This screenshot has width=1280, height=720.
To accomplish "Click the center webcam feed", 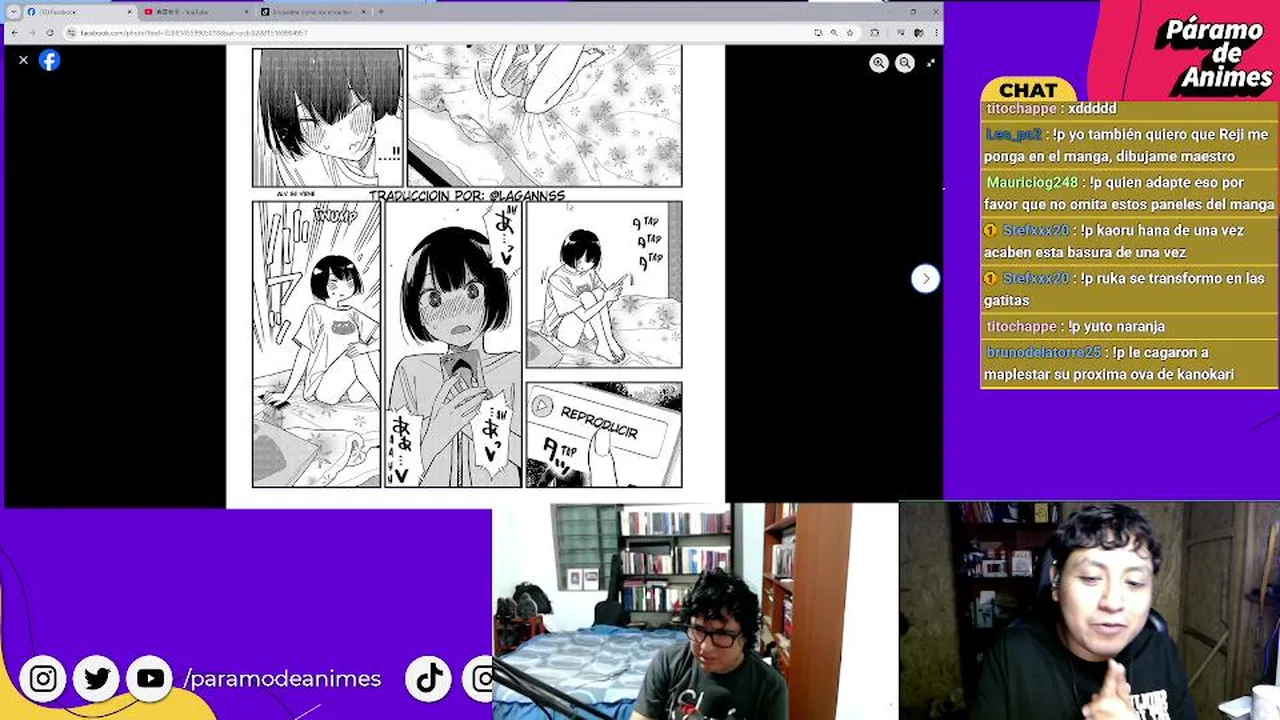I will point(695,611).
